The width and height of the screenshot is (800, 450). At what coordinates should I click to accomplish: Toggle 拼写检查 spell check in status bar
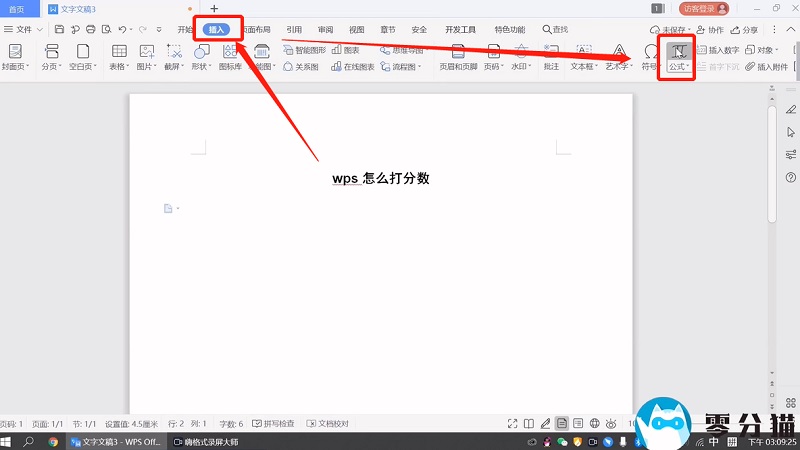point(273,424)
